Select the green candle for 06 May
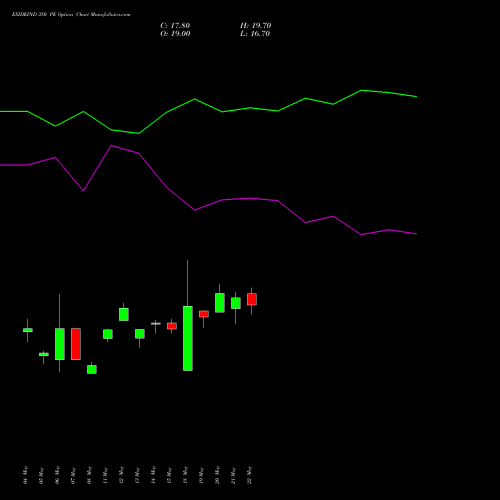The height and width of the screenshot is (500, 500). coord(60,344)
